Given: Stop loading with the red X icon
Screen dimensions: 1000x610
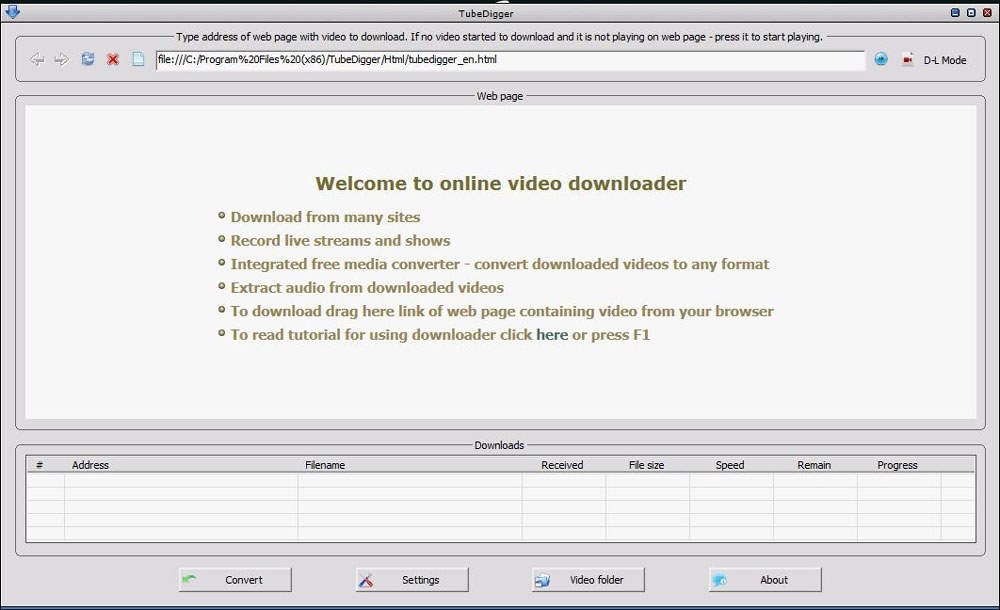Looking at the screenshot, I should pos(113,60).
